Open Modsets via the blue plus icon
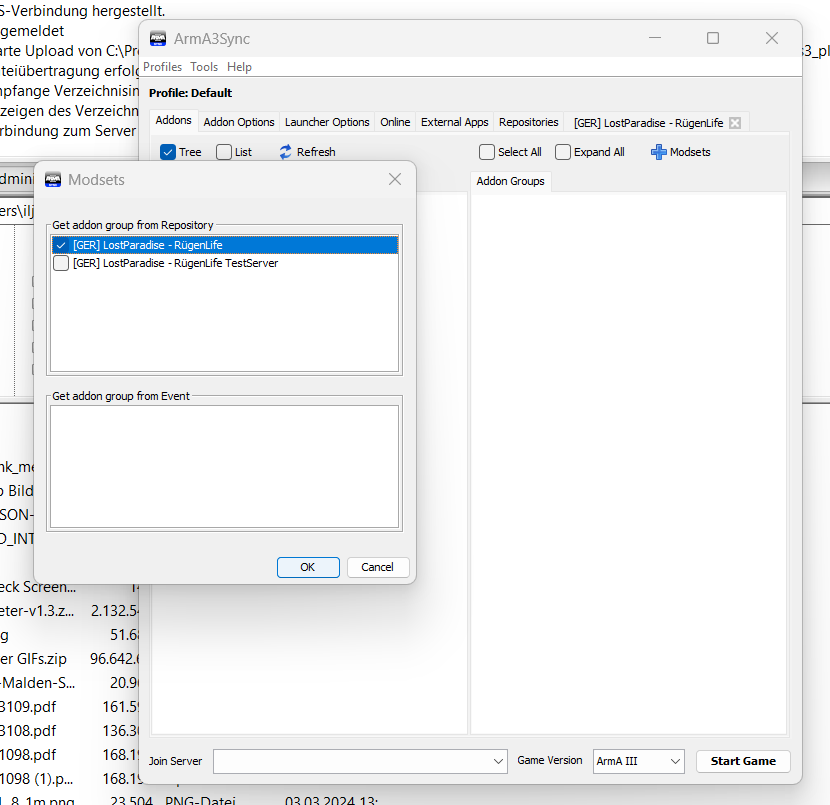Viewport: 830px width, 805px height. pyautogui.click(x=658, y=152)
